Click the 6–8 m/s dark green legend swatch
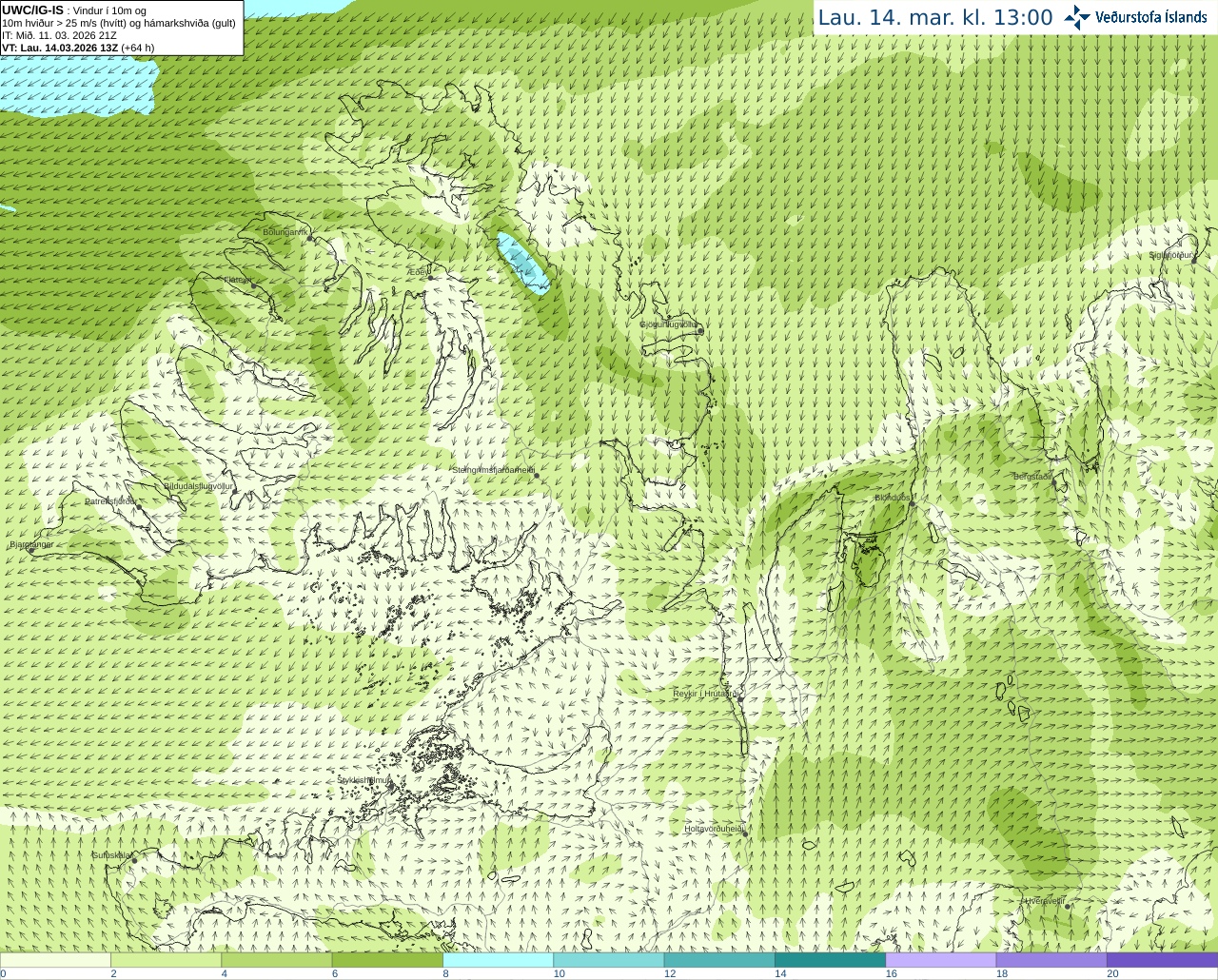 coord(387,960)
